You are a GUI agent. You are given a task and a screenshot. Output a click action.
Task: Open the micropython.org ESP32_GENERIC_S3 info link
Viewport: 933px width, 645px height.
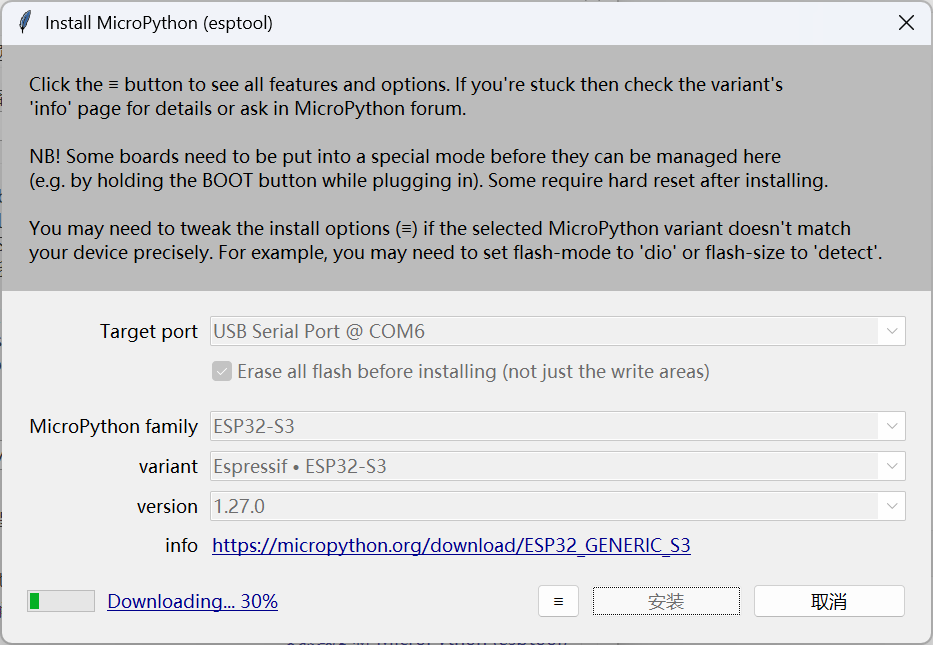(x=451, y=546)
